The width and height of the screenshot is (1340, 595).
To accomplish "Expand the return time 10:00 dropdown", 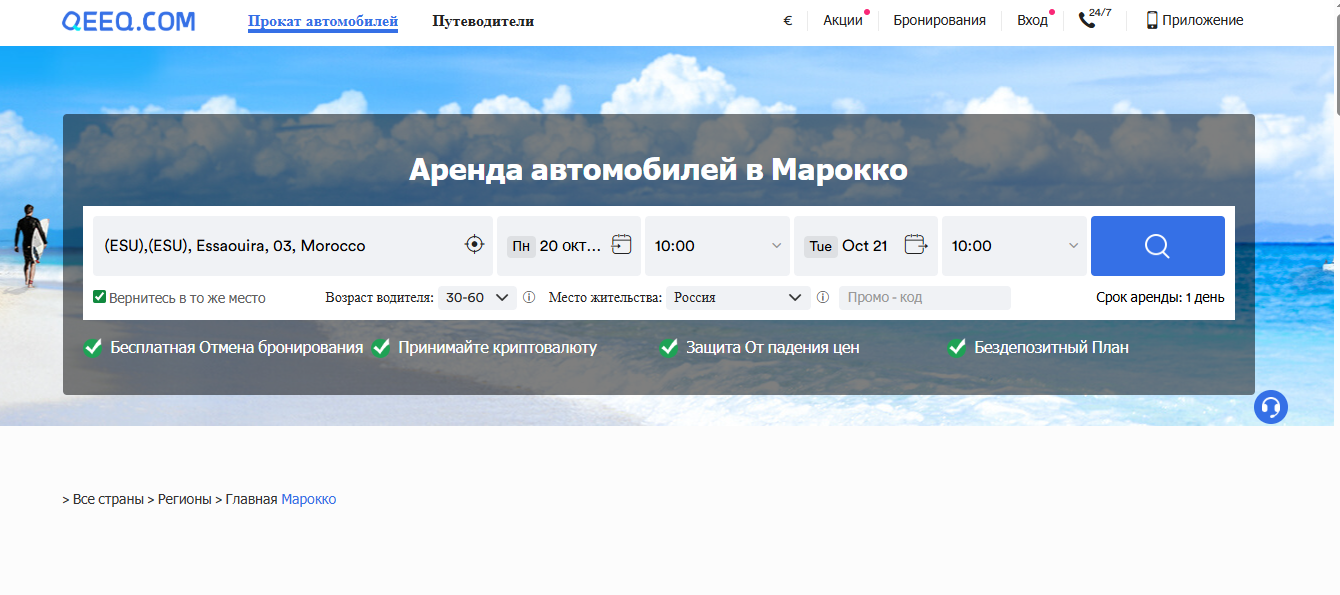I will pyautogui.click(x=1014, y=246).
